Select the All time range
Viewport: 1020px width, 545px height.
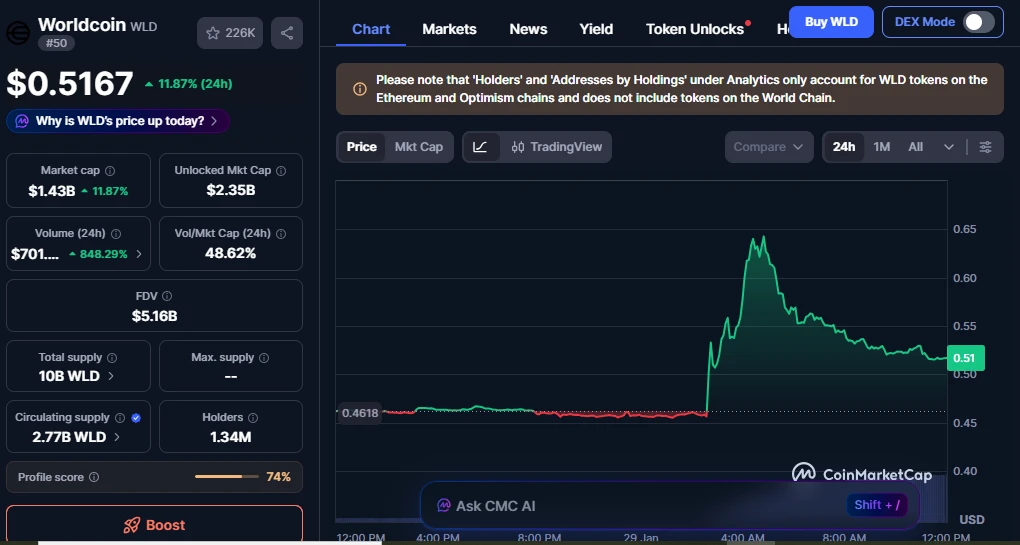click(915, 147)
